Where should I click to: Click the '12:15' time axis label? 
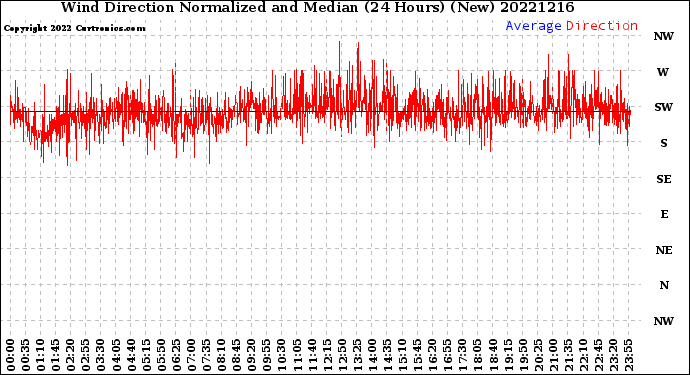[327, 355]
